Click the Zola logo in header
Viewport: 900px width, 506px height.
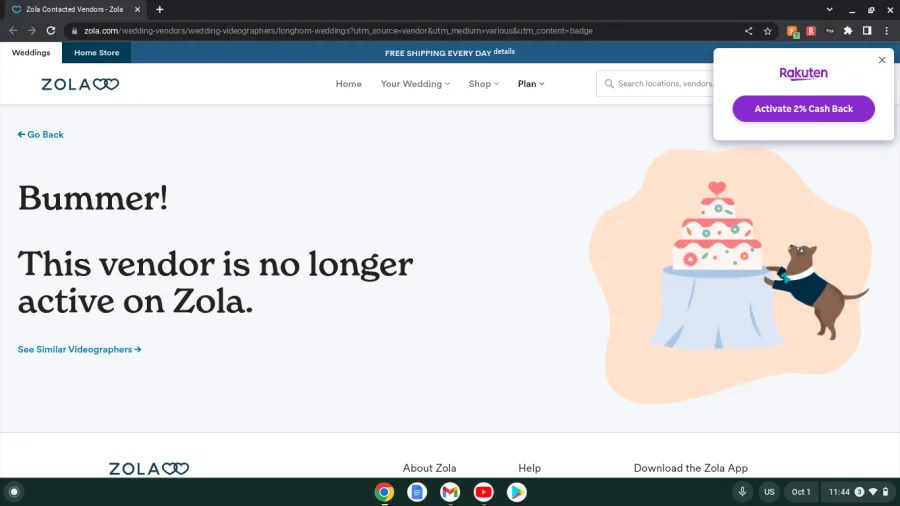tap(80, 84)
